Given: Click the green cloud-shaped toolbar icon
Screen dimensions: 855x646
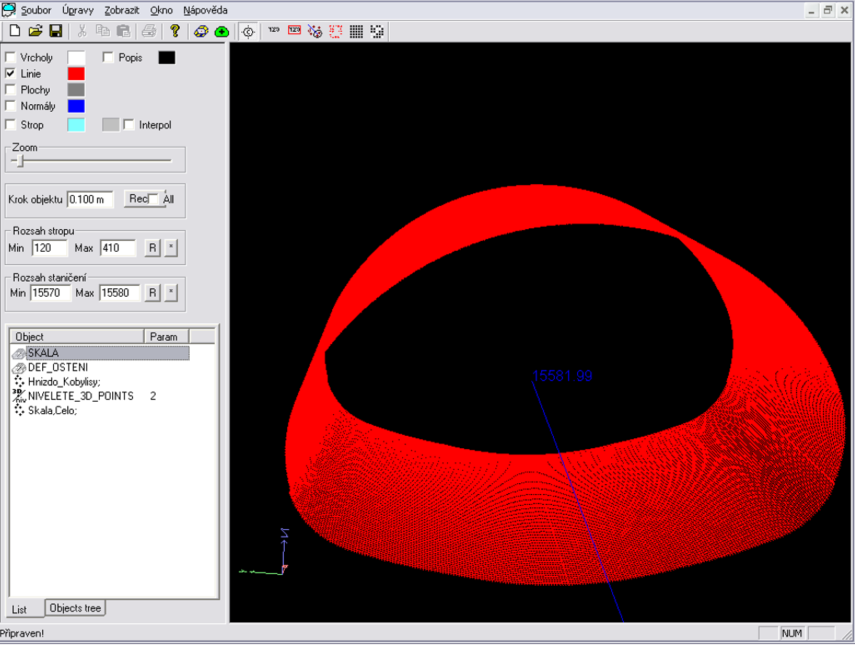Looking at the screenshot, I should click(222, 31).
